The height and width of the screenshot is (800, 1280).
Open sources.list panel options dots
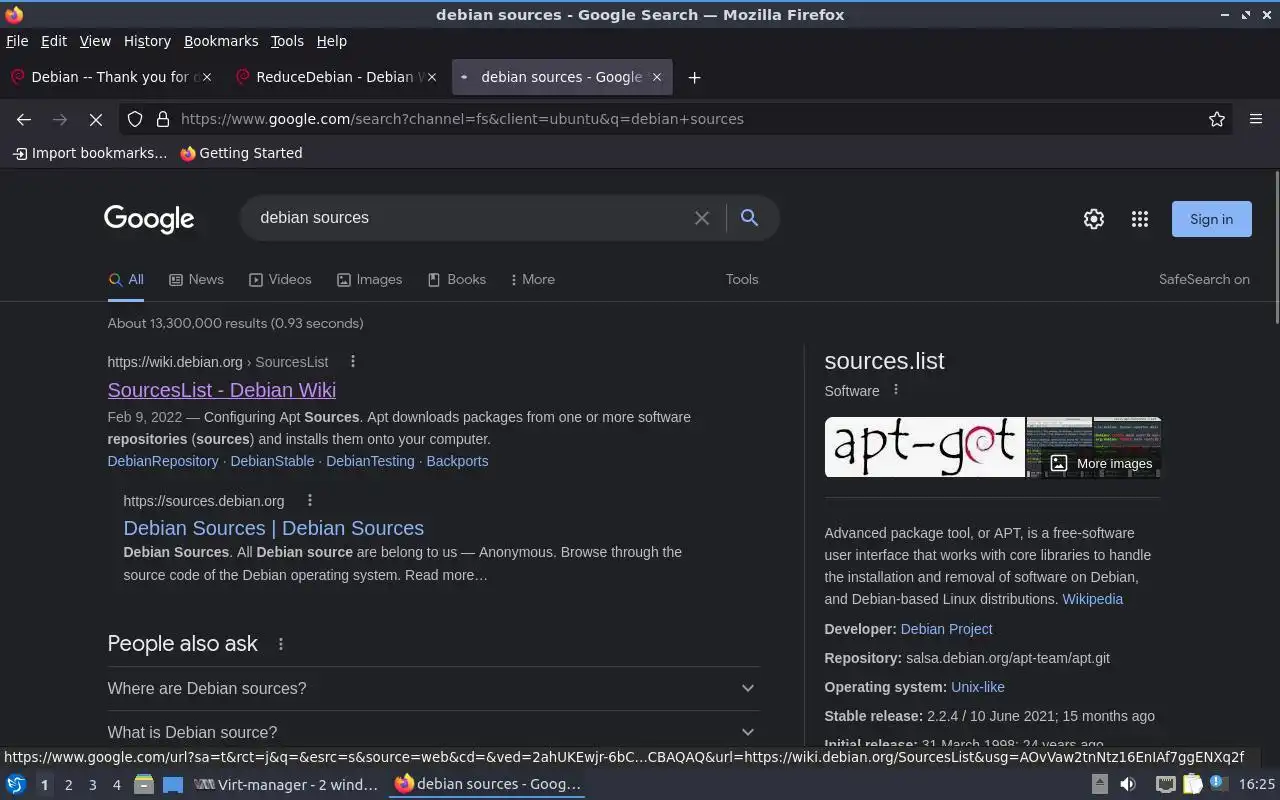pos(896,390)
